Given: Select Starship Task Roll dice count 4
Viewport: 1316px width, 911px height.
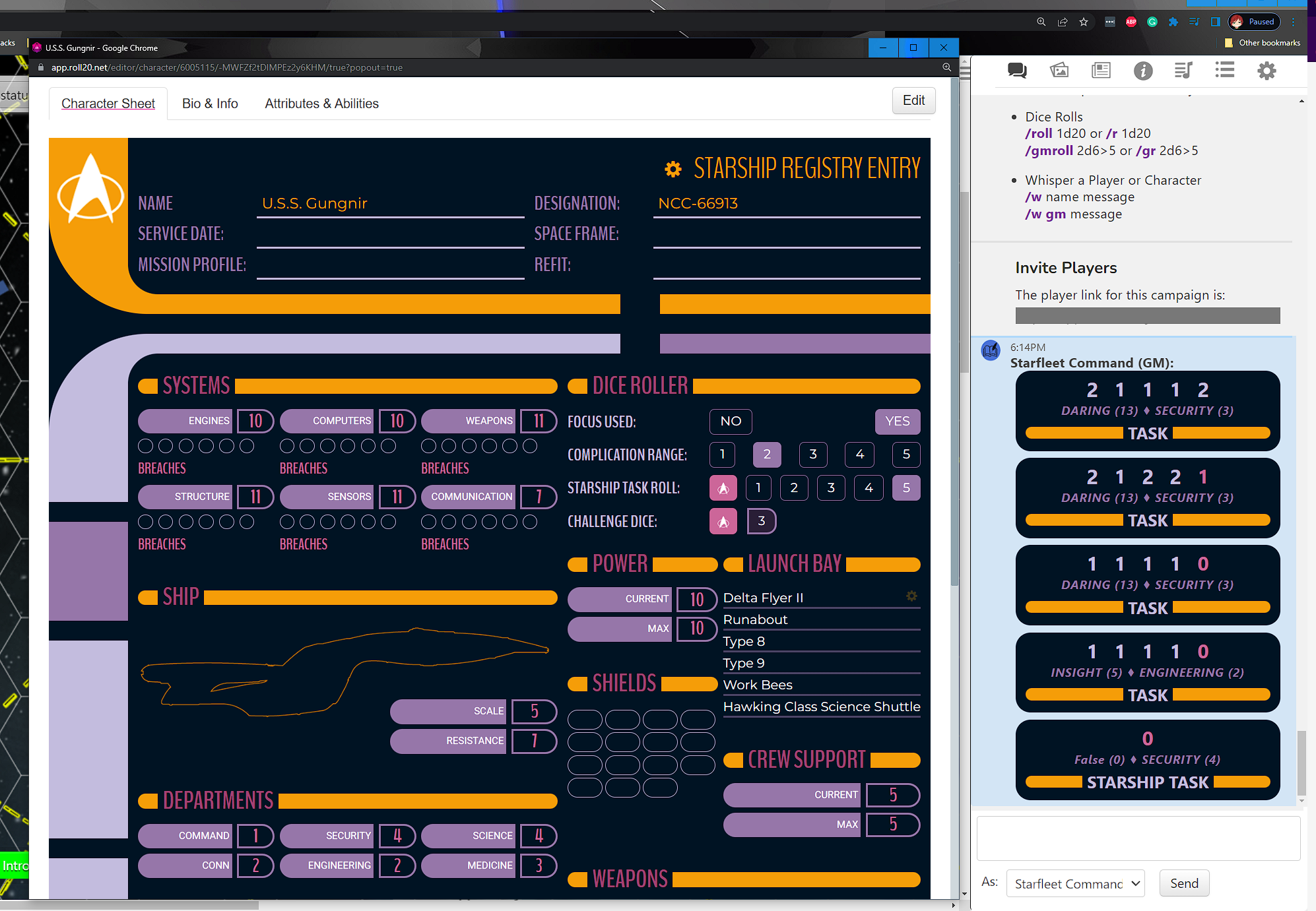Looking at the screenshot, I should (869, 488).
